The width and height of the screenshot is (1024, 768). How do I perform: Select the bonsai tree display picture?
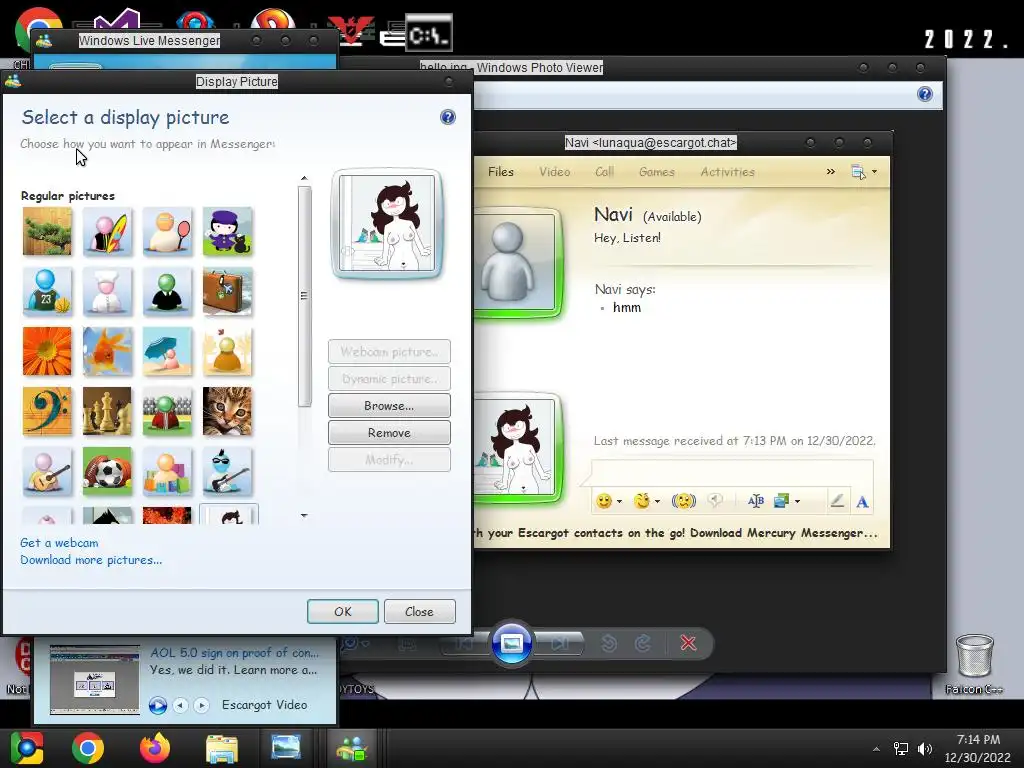pos(47,231)
